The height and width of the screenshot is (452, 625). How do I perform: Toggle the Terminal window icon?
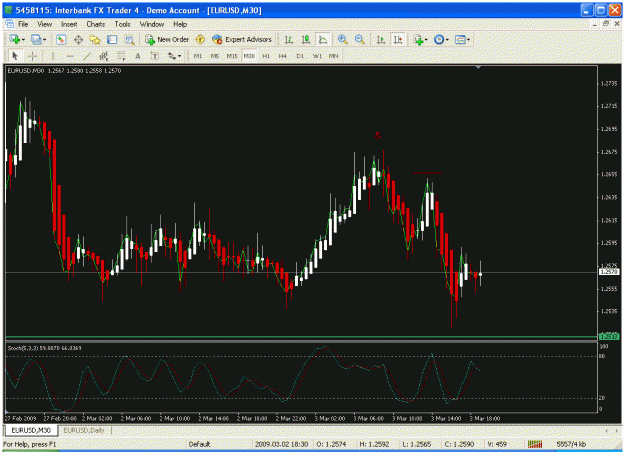[112, 39]
